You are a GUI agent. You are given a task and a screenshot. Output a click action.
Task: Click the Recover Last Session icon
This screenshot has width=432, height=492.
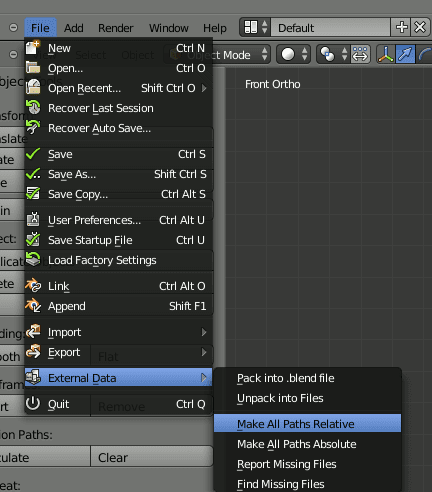coord(33,108)
